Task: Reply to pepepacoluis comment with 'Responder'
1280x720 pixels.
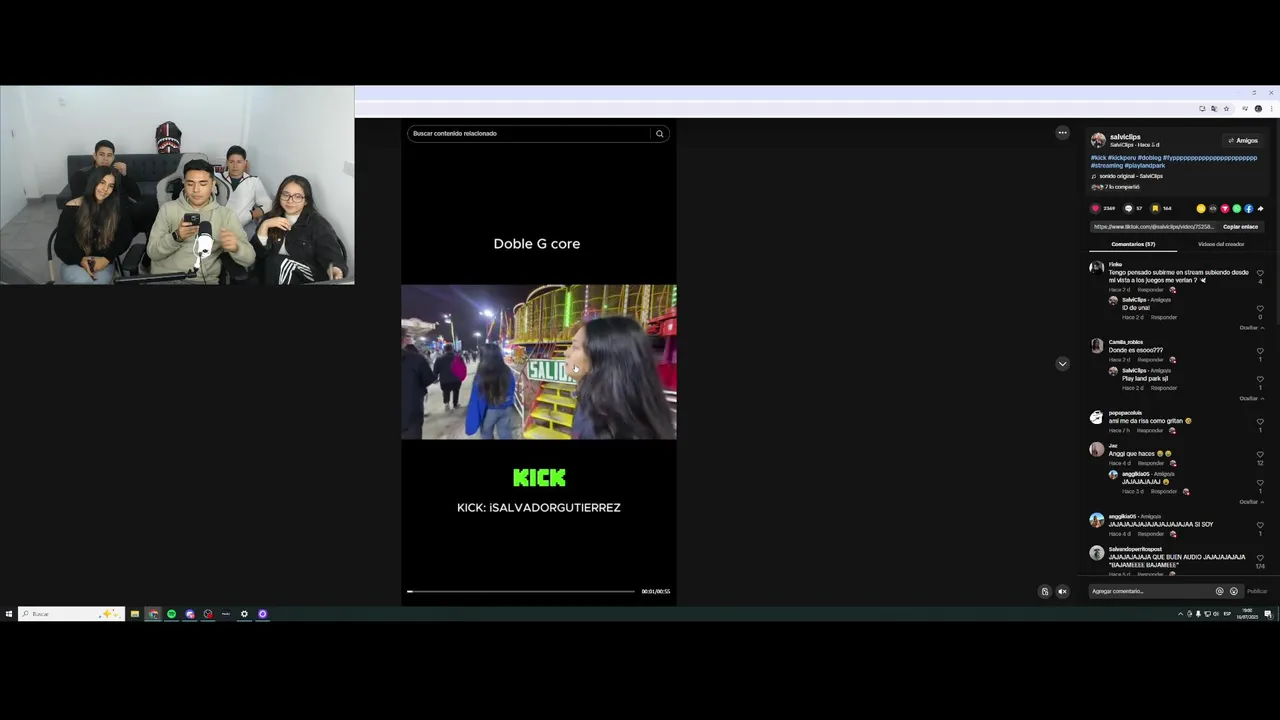Action: [x=1150, y=431]
